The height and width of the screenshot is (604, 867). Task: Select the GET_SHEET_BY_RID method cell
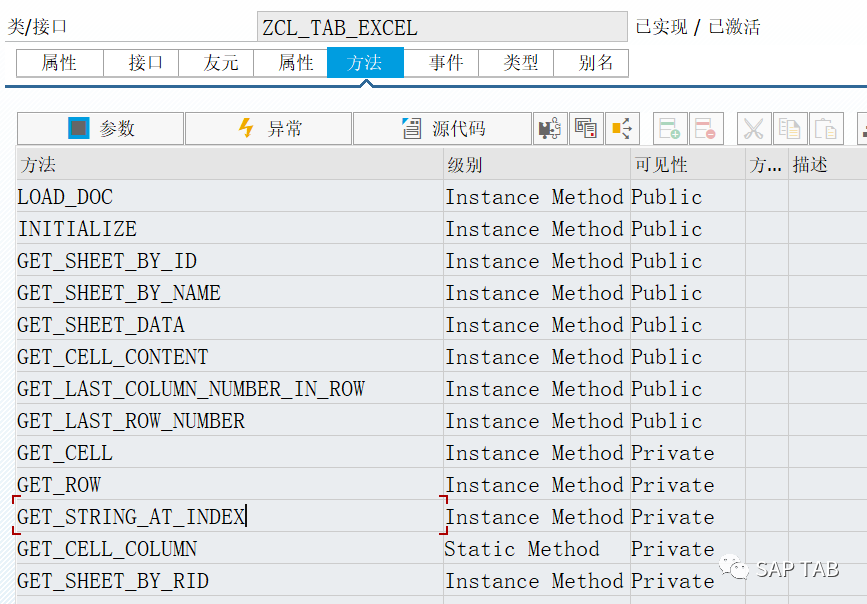pos(230,581)
